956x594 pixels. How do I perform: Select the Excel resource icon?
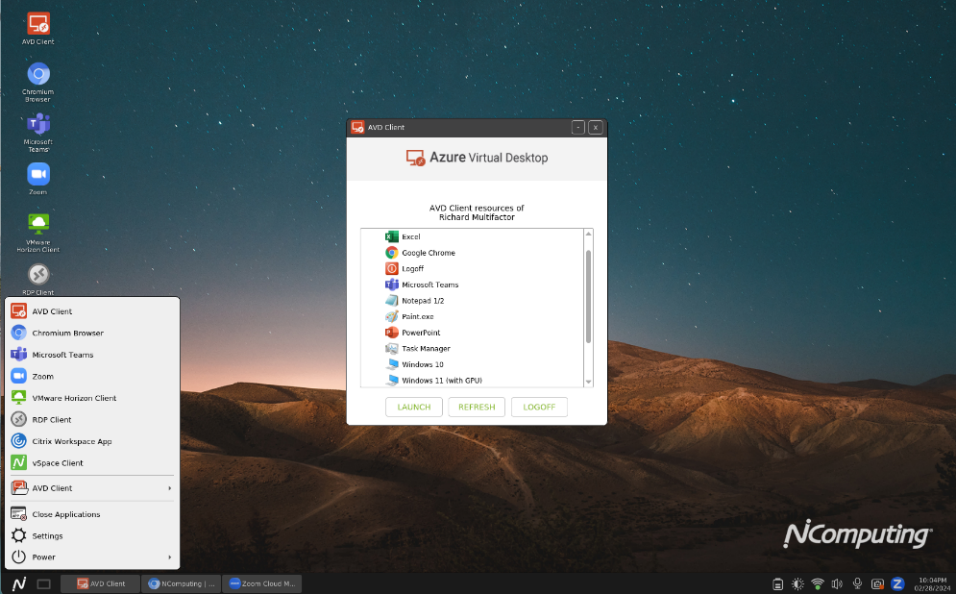391,237
